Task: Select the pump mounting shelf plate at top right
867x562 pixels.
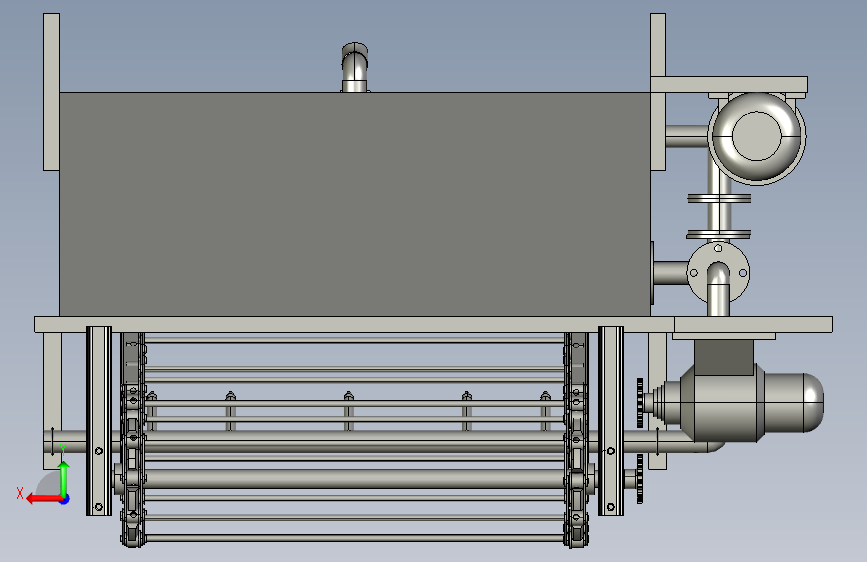Action: [x=729, y=85]
